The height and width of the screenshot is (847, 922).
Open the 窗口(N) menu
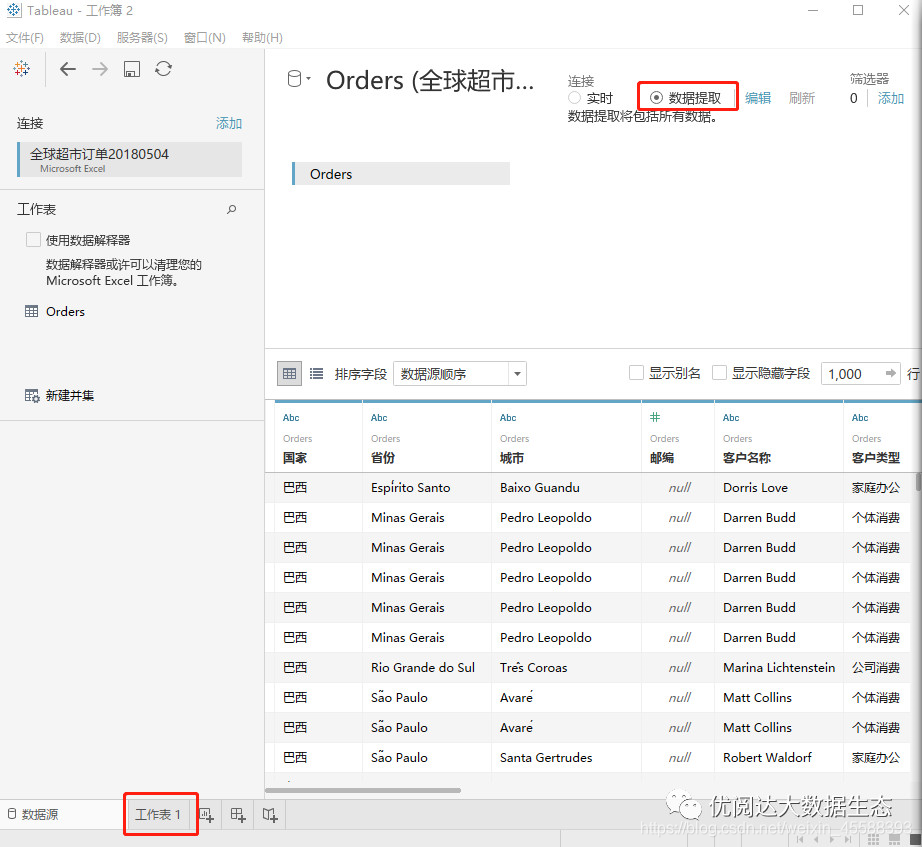[x=205, y=38]
